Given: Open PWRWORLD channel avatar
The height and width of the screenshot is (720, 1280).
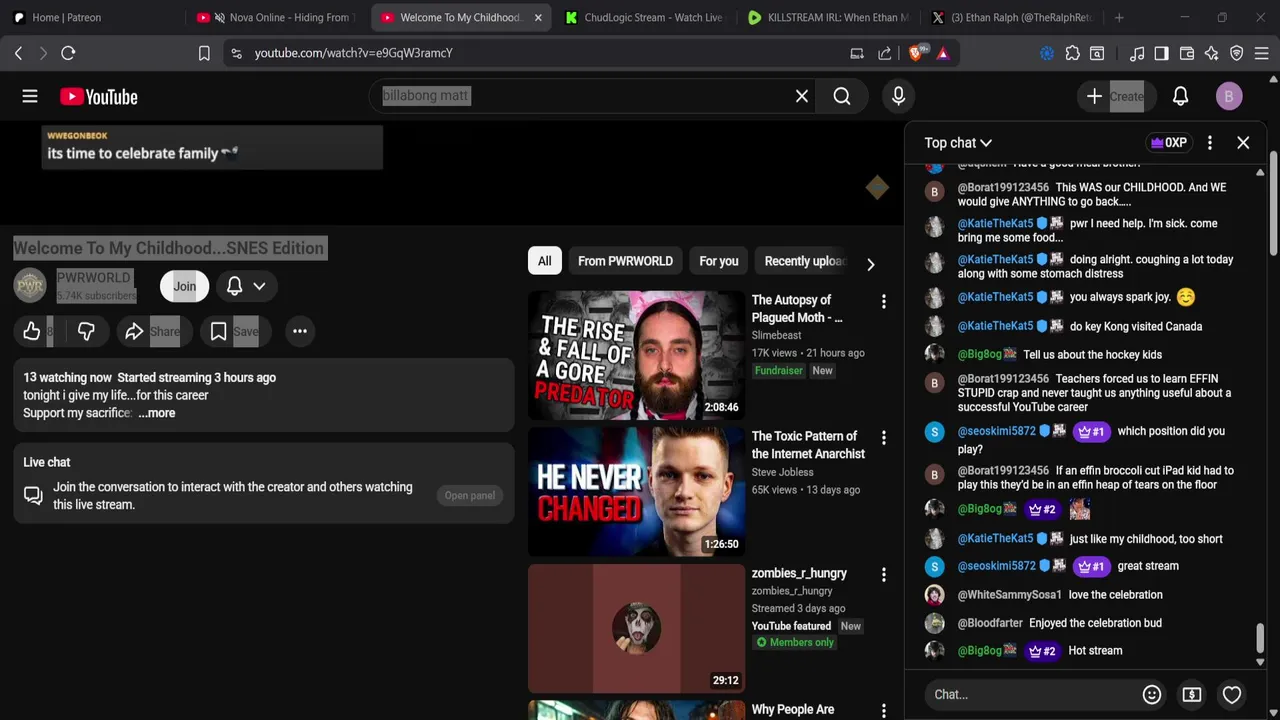Looking at the screenshot, I should (30, 286).
